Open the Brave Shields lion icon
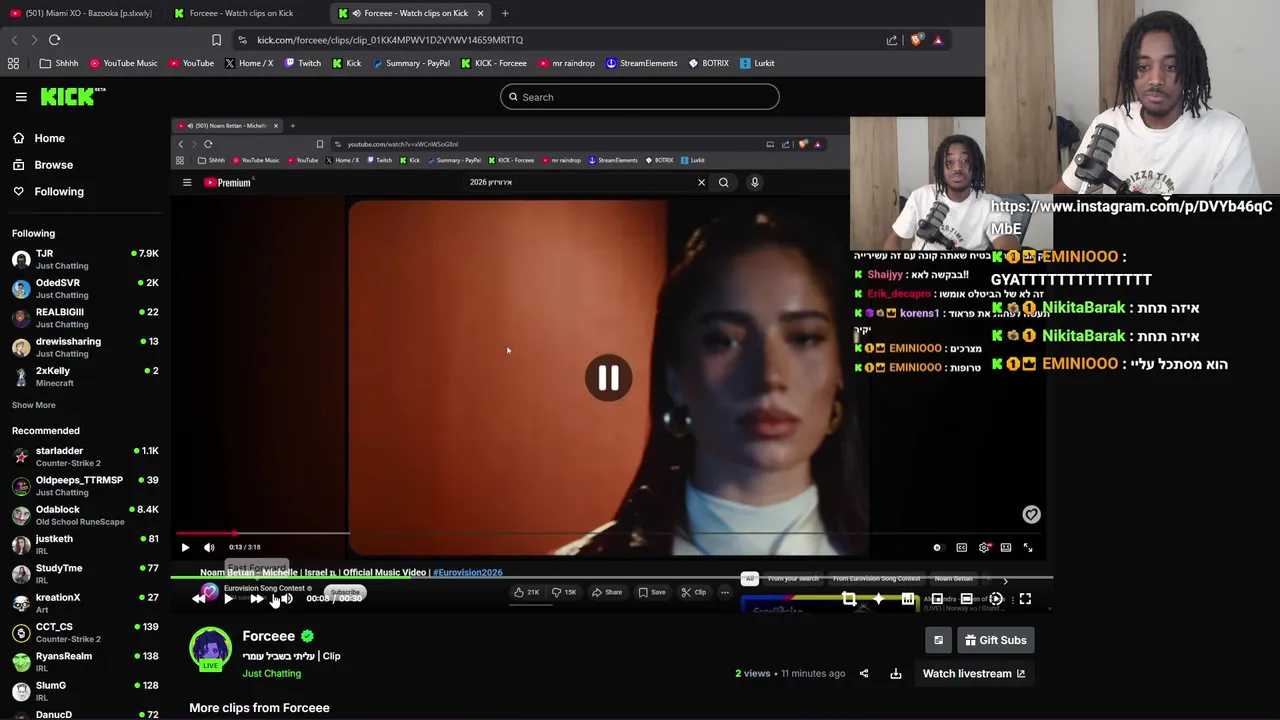The image size is (1280, 720). coord(916,40)
